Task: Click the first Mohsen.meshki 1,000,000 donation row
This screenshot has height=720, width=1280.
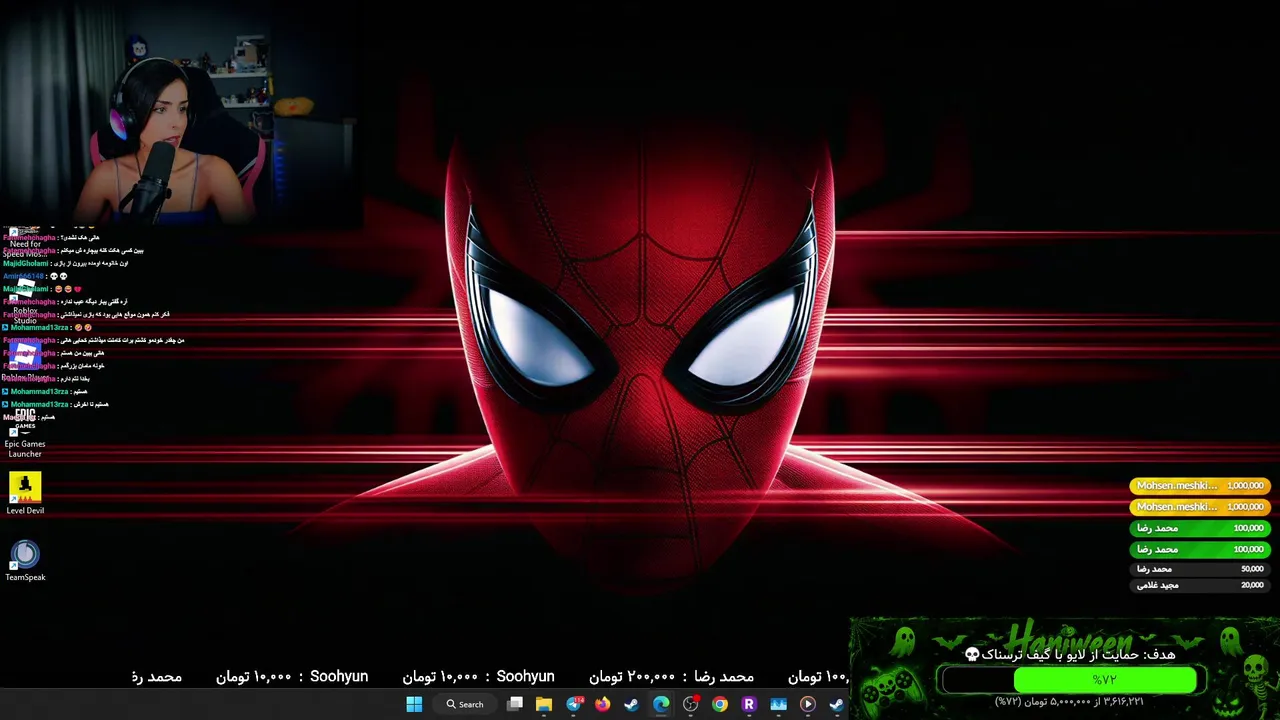Action: tap(1201, 486)
